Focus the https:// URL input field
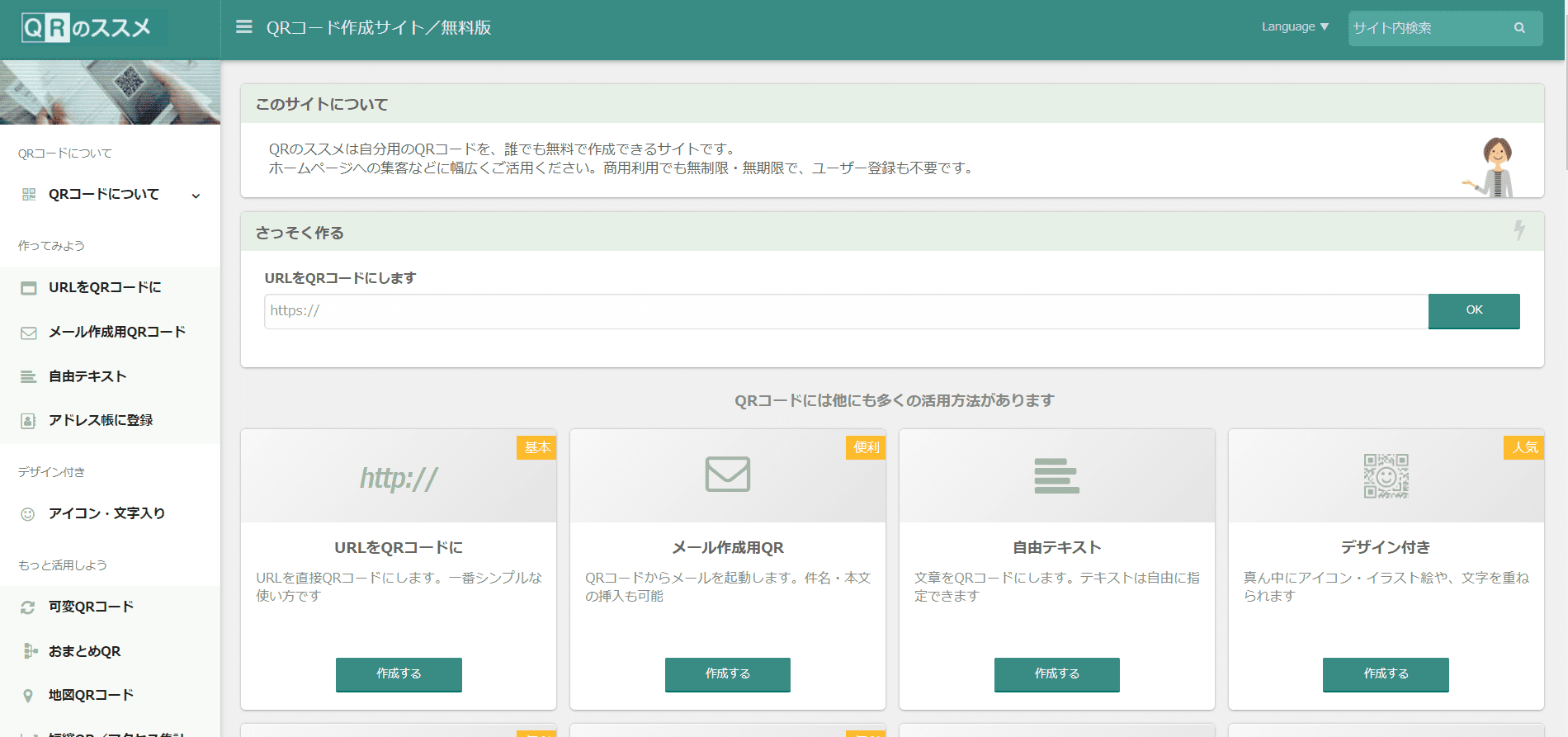Screen dimensions: 1568x737 tap(845, 311)
